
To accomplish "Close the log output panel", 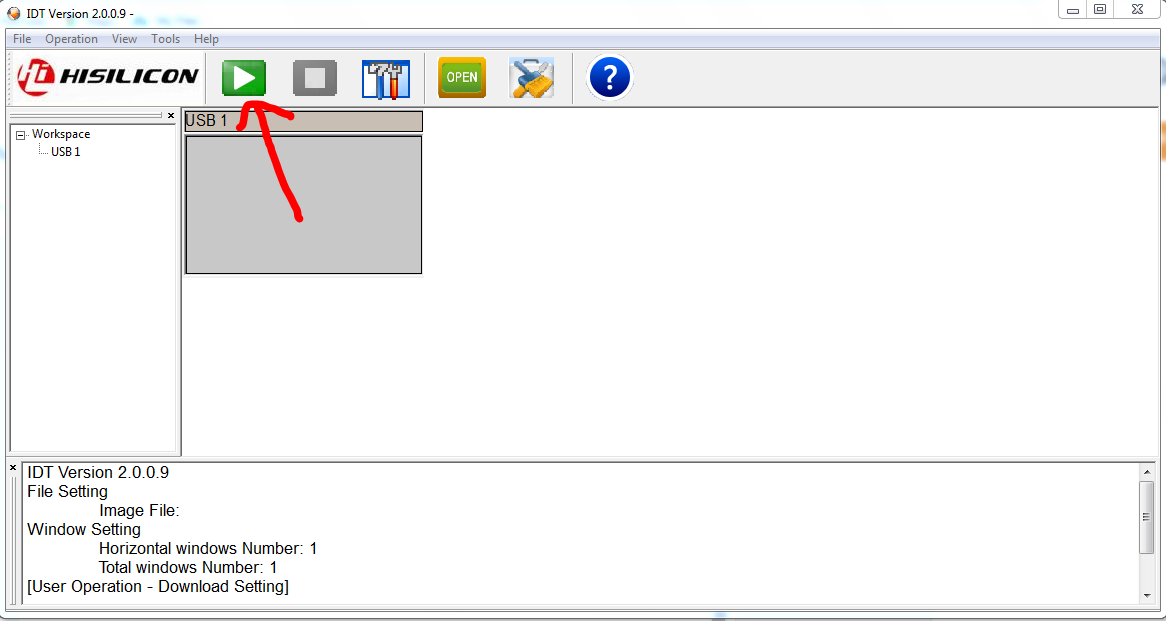I will tap(13, 468).
